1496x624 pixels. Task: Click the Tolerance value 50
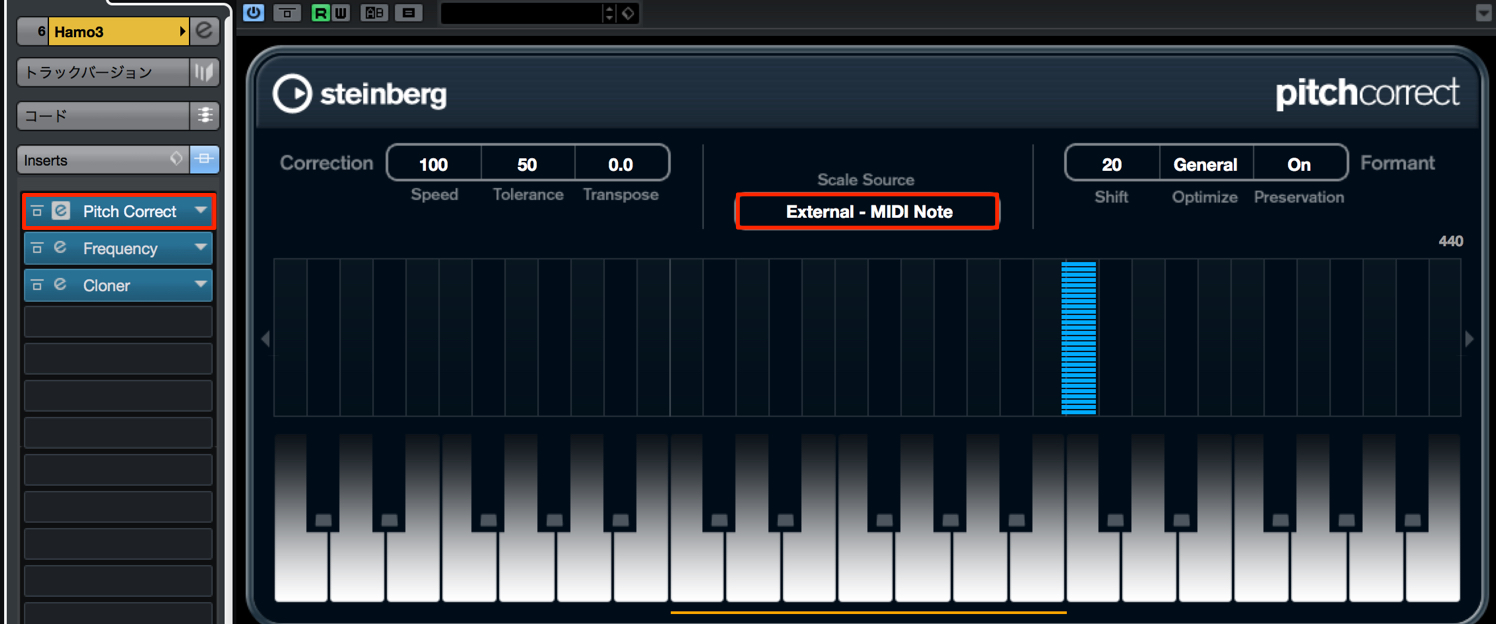(527, 164)
